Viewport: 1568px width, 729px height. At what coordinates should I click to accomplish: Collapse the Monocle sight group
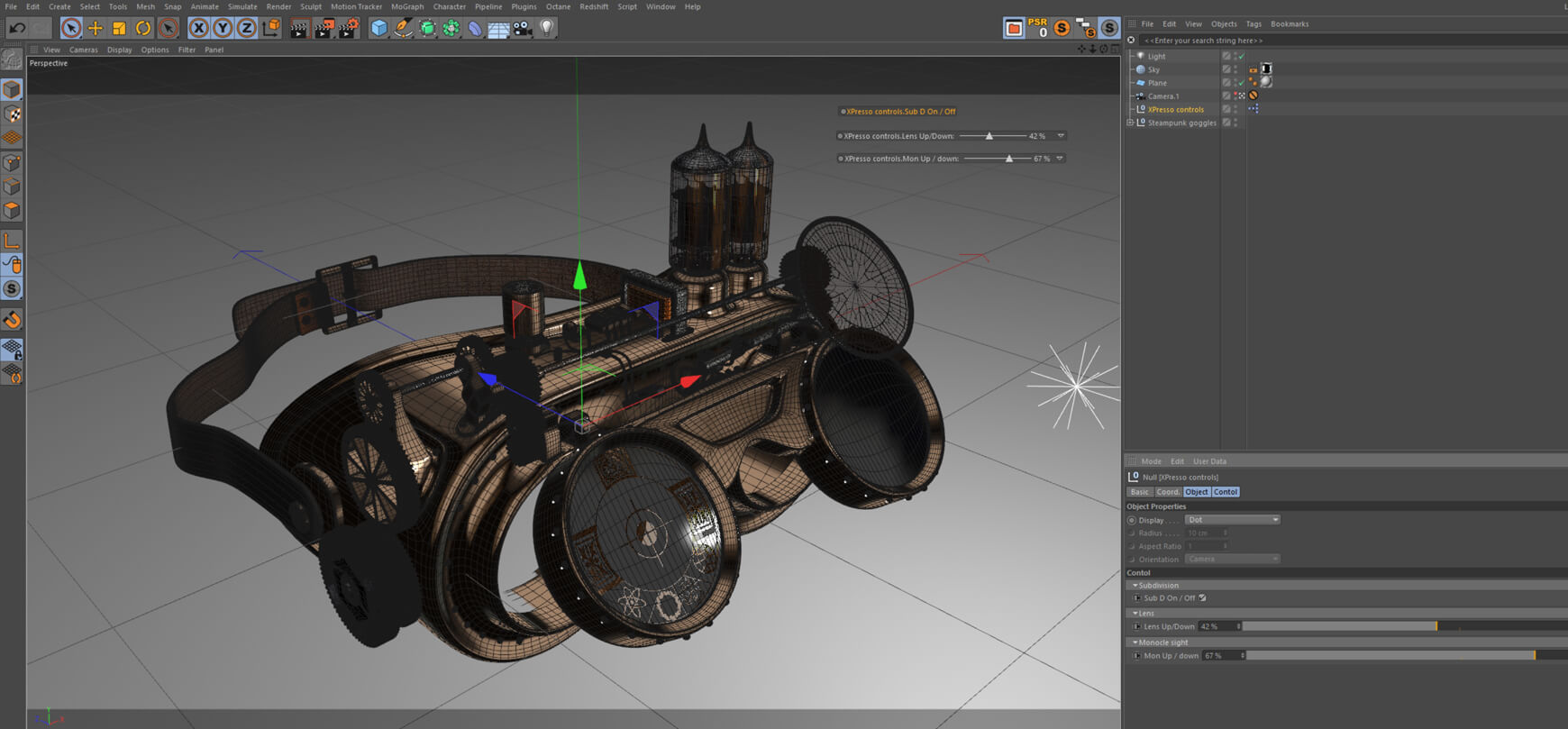click(1135, 642)
